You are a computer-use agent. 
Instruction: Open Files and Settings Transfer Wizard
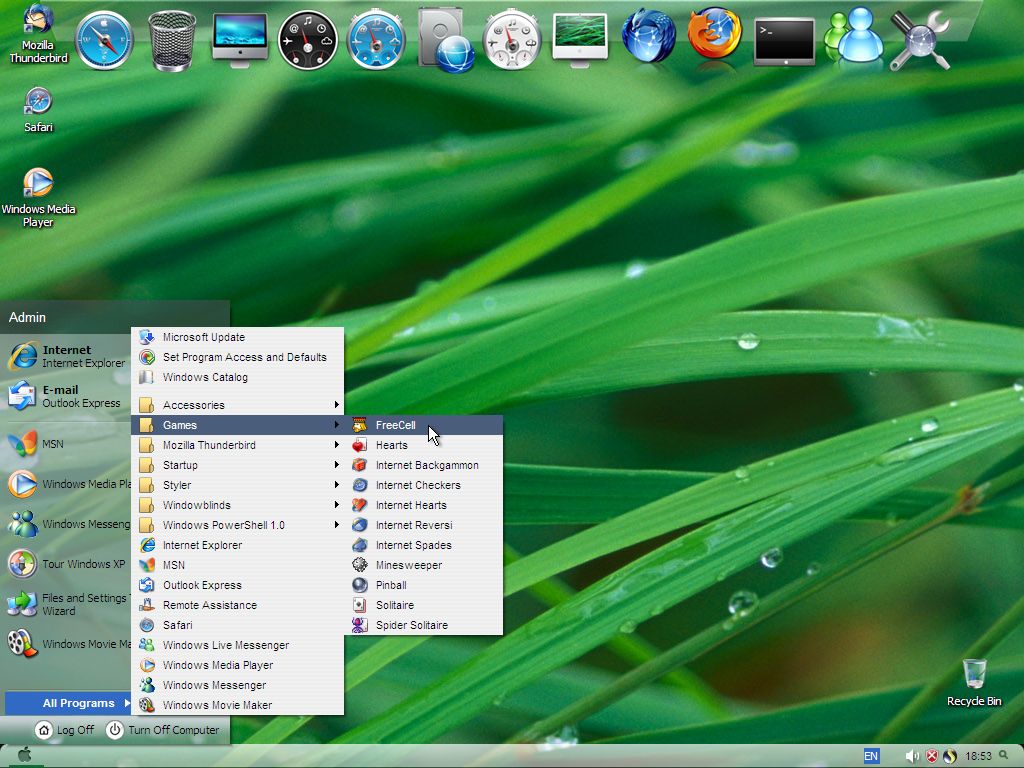[67, 604]
